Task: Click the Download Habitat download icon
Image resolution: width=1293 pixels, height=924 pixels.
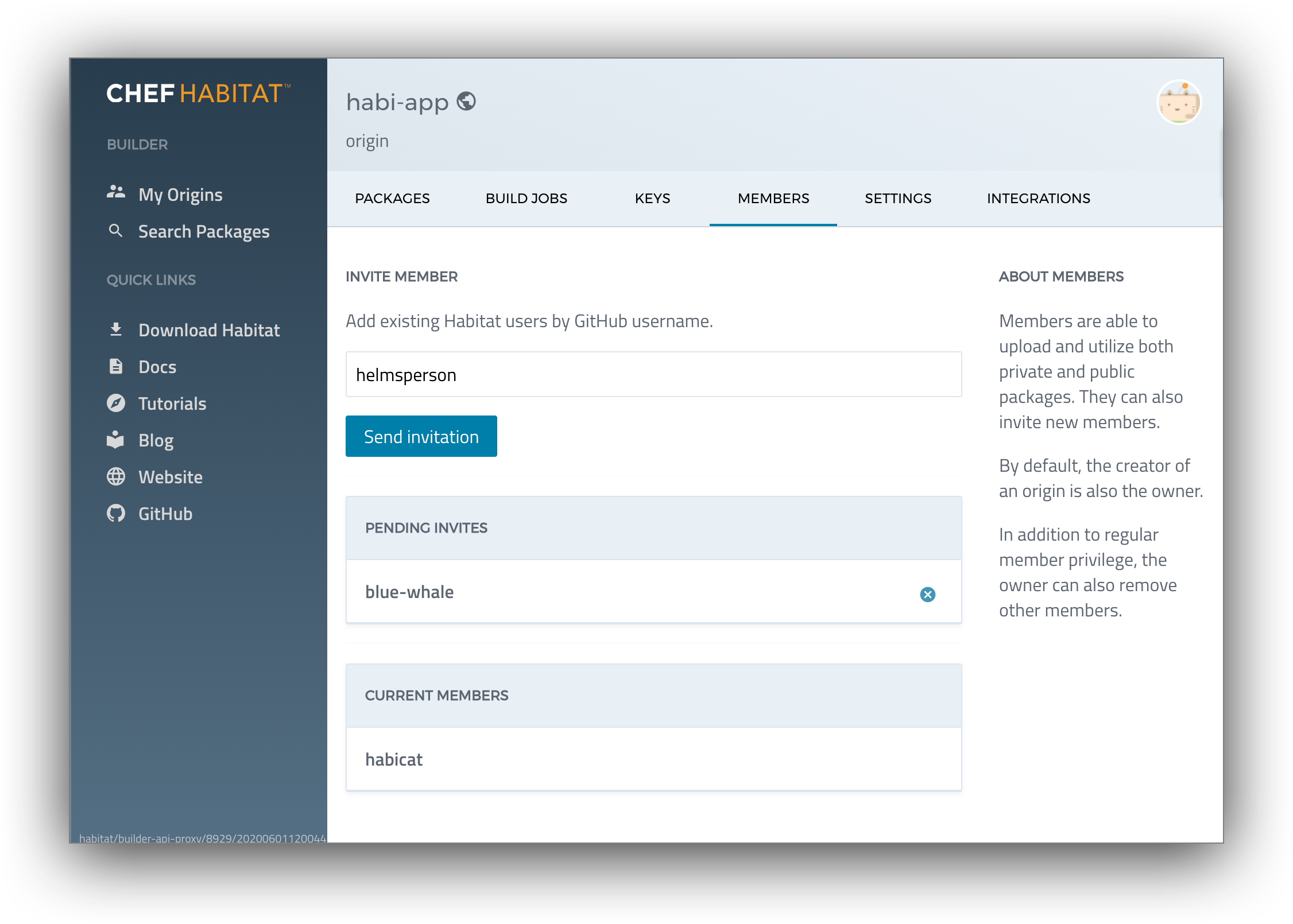Action: coord(115,329)
